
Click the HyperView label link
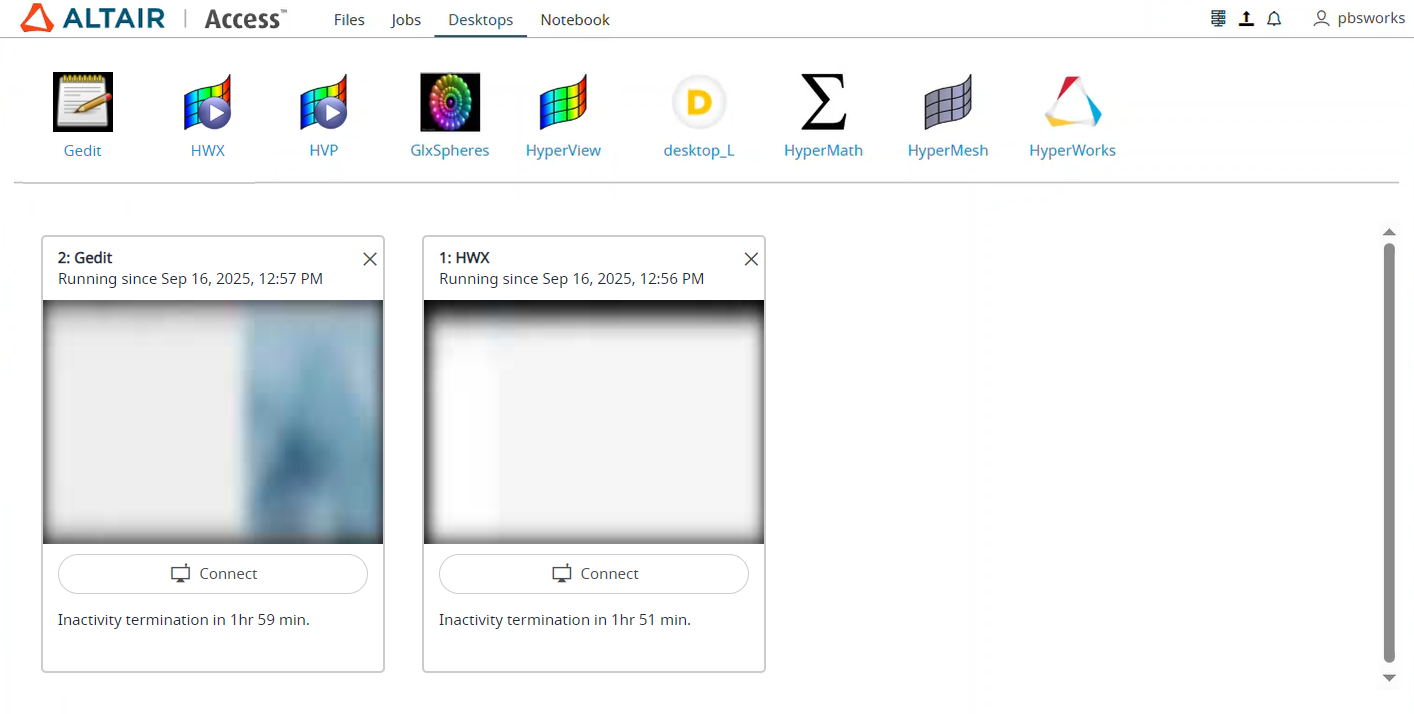tap(563, 151)
